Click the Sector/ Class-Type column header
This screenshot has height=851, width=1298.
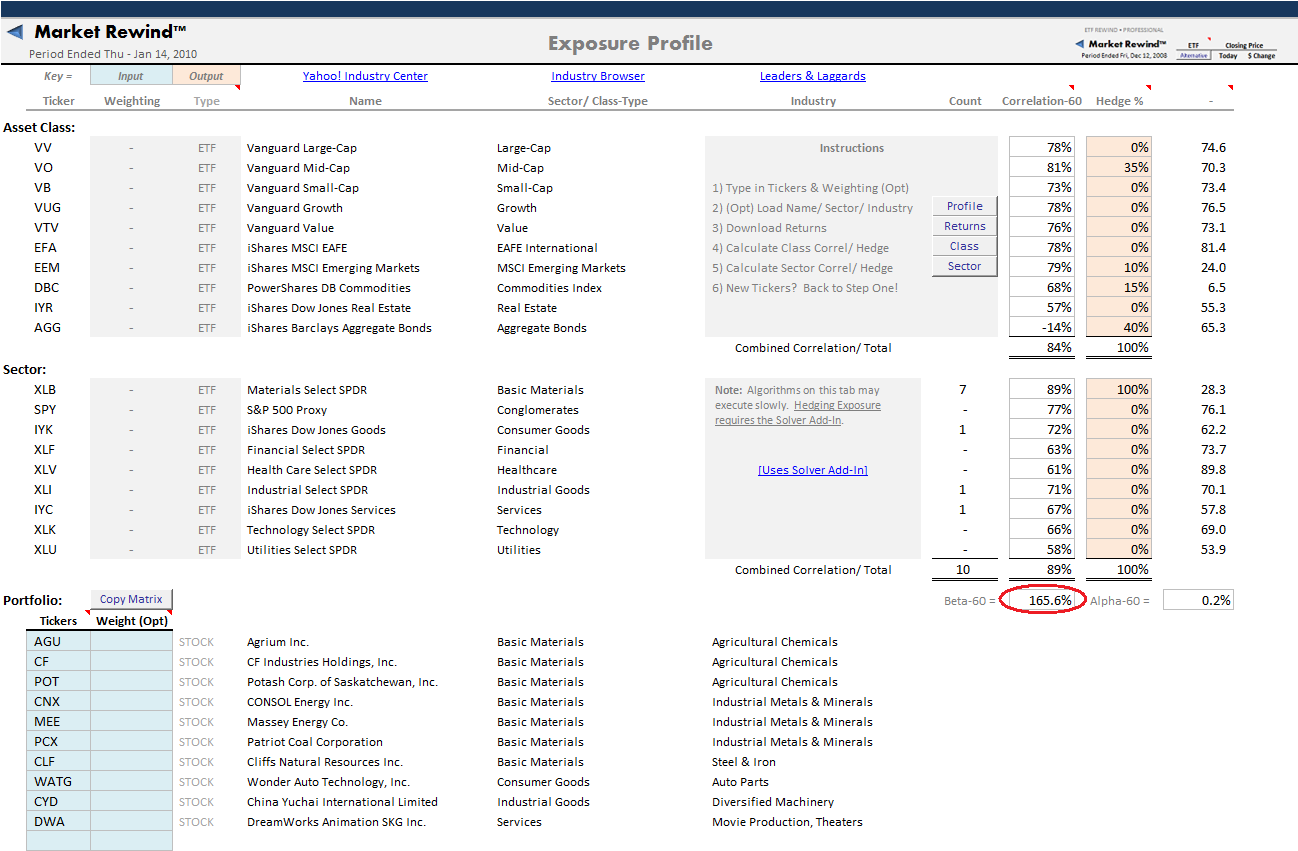(598, 101)
